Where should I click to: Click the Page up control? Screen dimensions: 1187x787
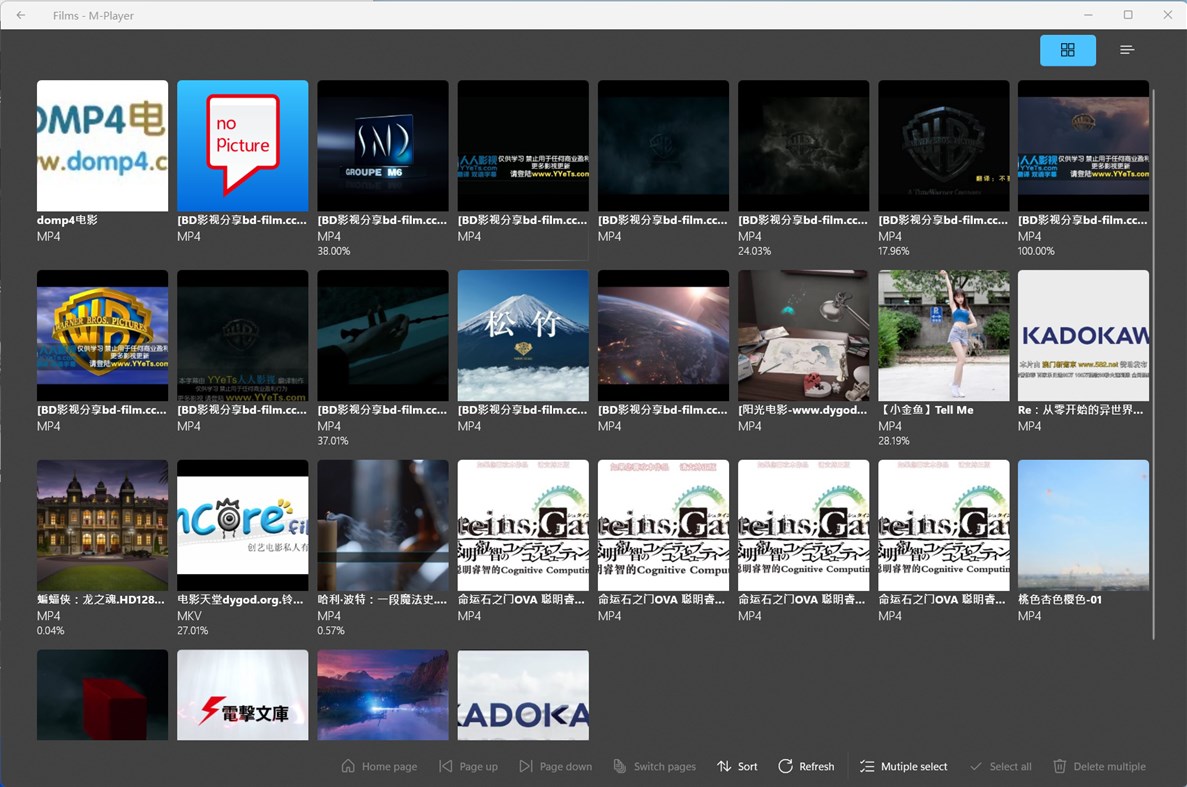pyautogui.click(x=468, y=766)
